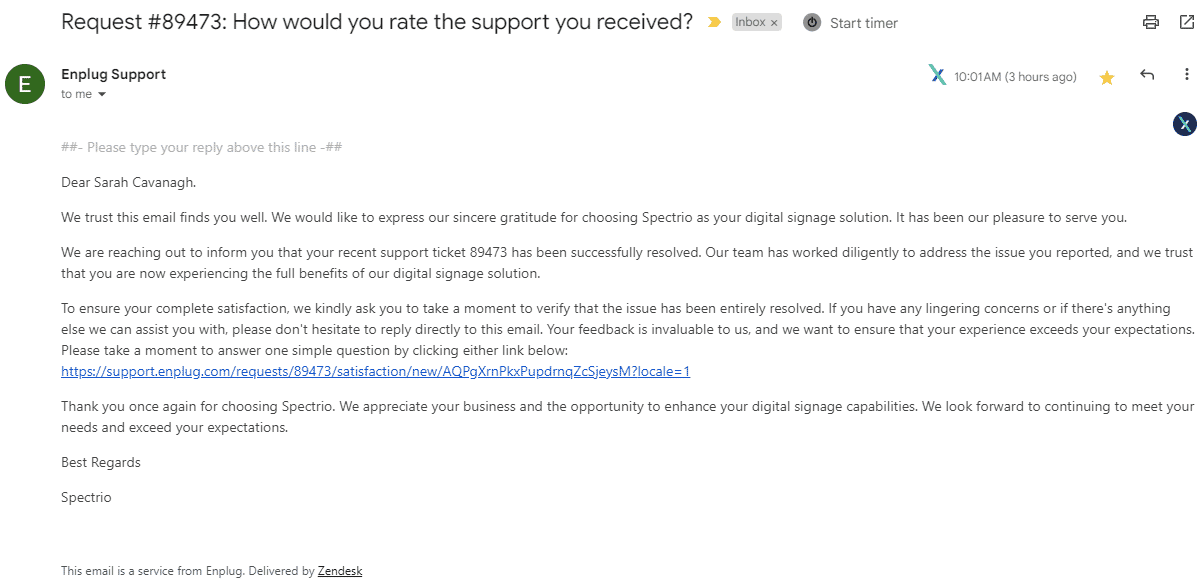Click the reply arrow icon
Viewport: 1203px width, 585px height.
pos(1147,75)
